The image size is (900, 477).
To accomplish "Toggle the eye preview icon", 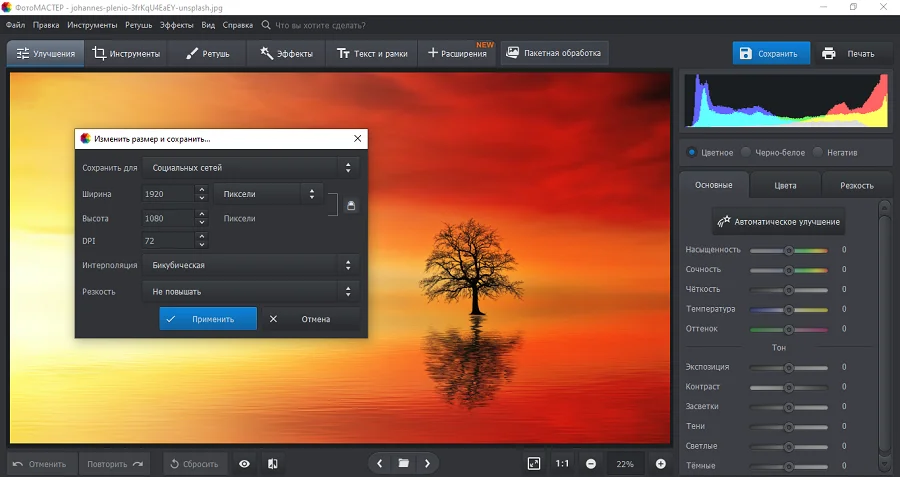I will tap(244, 464).
